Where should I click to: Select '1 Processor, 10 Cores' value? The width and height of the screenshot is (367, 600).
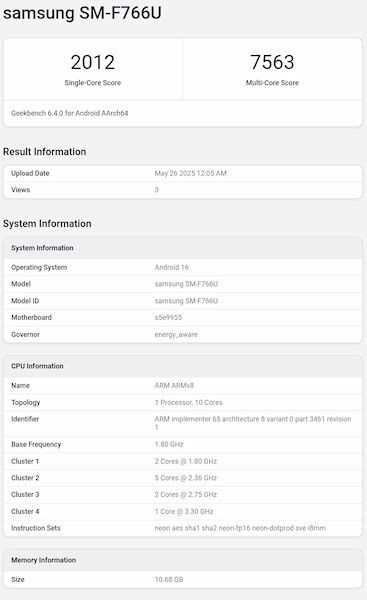188,403
